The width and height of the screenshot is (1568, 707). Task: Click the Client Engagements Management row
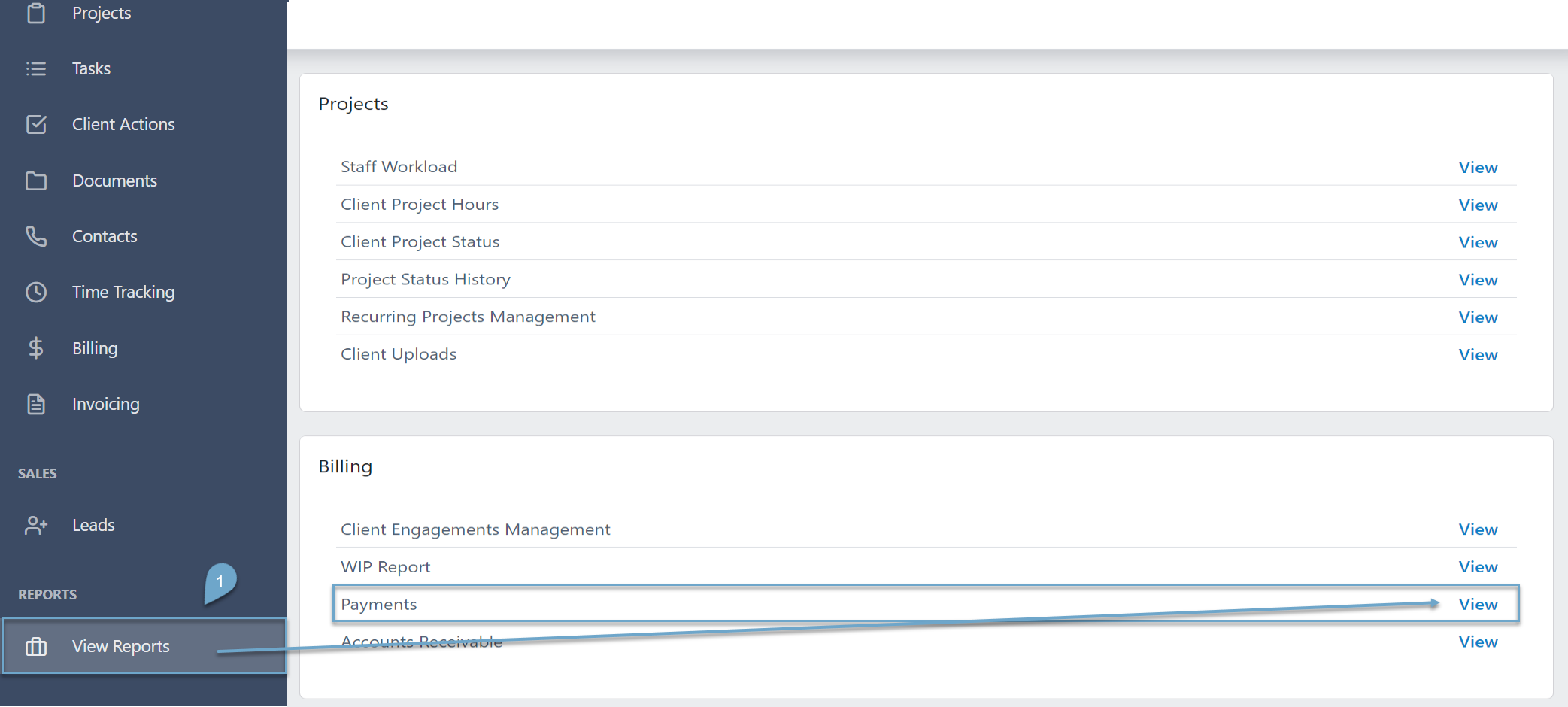click(x=1478, y=529)
